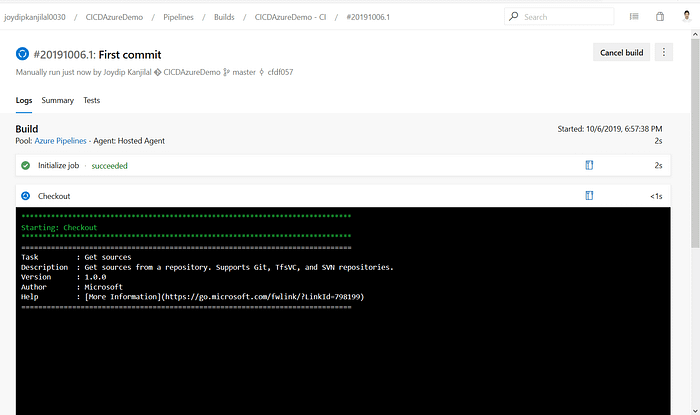Click the 'Author : Microsoft' log line
This screenshot has height=415, width=700.
(71, 287)
